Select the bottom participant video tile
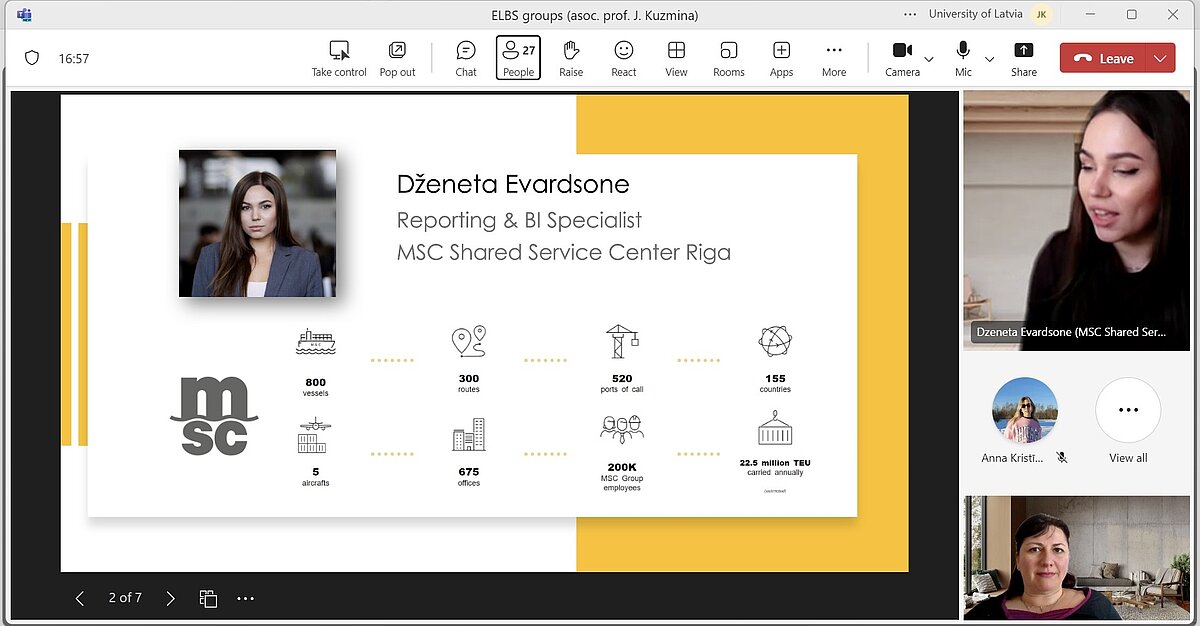Viewport: 1200px width, 626px height. (1077, 558)
